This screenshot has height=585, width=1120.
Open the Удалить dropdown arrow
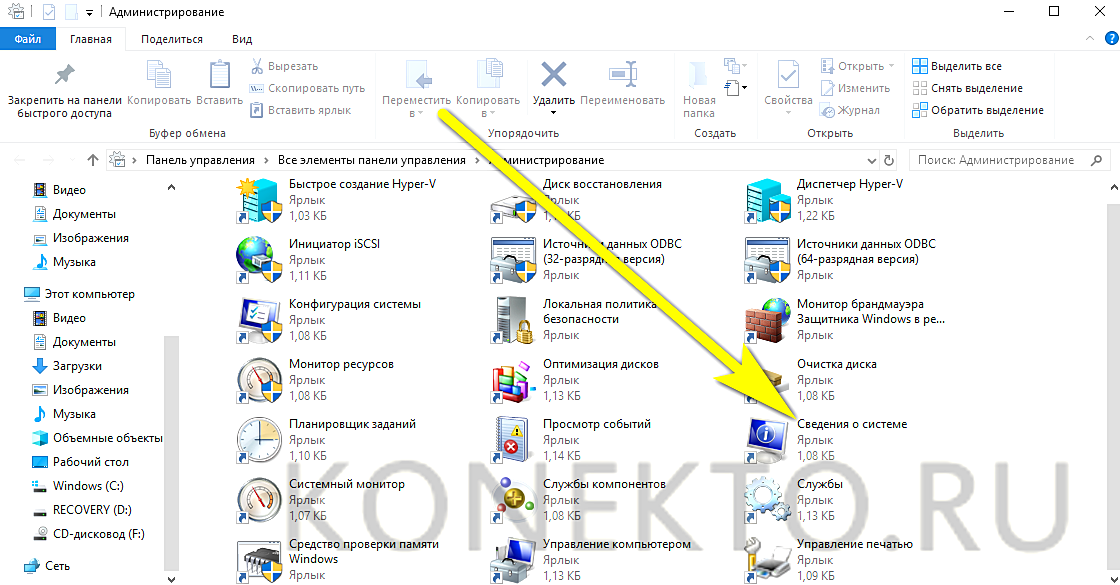(x=553, y=113)
